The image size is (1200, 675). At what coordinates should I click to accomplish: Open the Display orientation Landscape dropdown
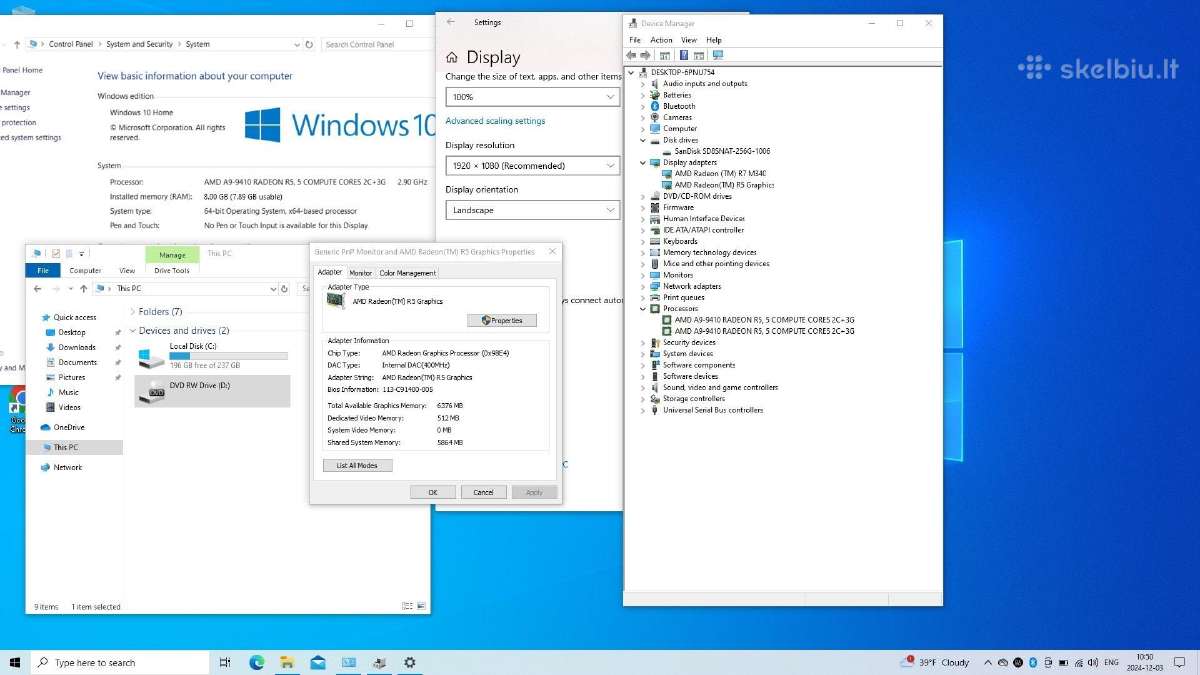(x=533, y=210)
